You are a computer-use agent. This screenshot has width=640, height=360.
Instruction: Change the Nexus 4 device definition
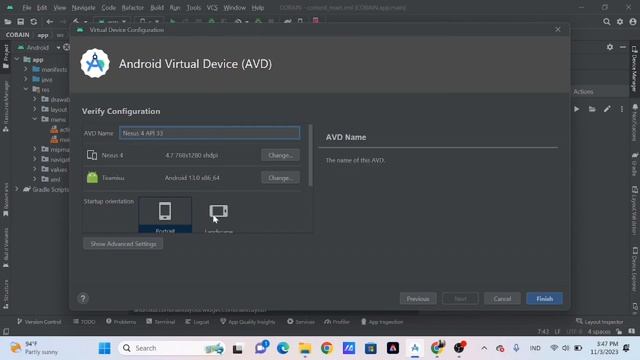click(280, 155)
